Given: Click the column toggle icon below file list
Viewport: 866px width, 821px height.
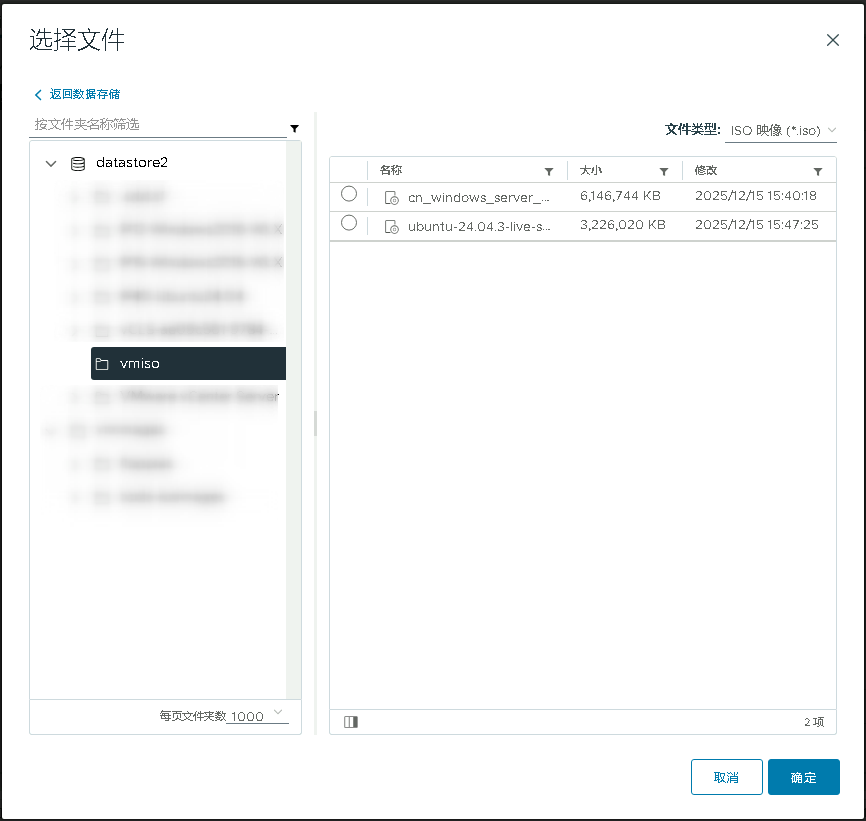Looking at the screenshot, I should 350,721.
